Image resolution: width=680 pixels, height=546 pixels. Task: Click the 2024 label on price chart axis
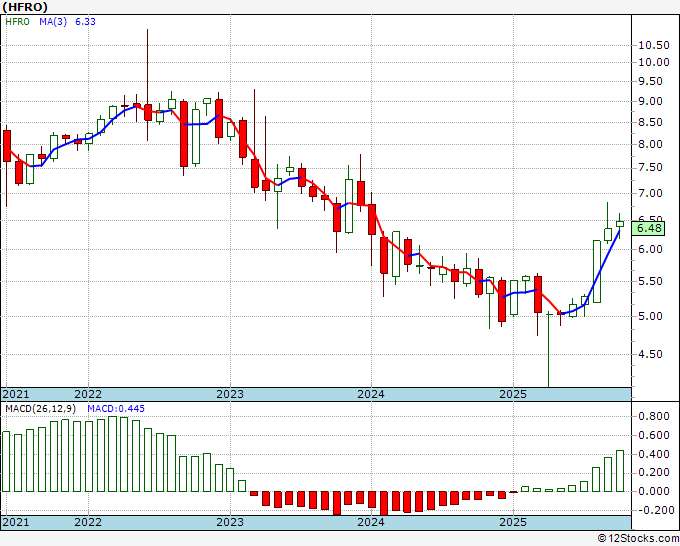(371, 394)
